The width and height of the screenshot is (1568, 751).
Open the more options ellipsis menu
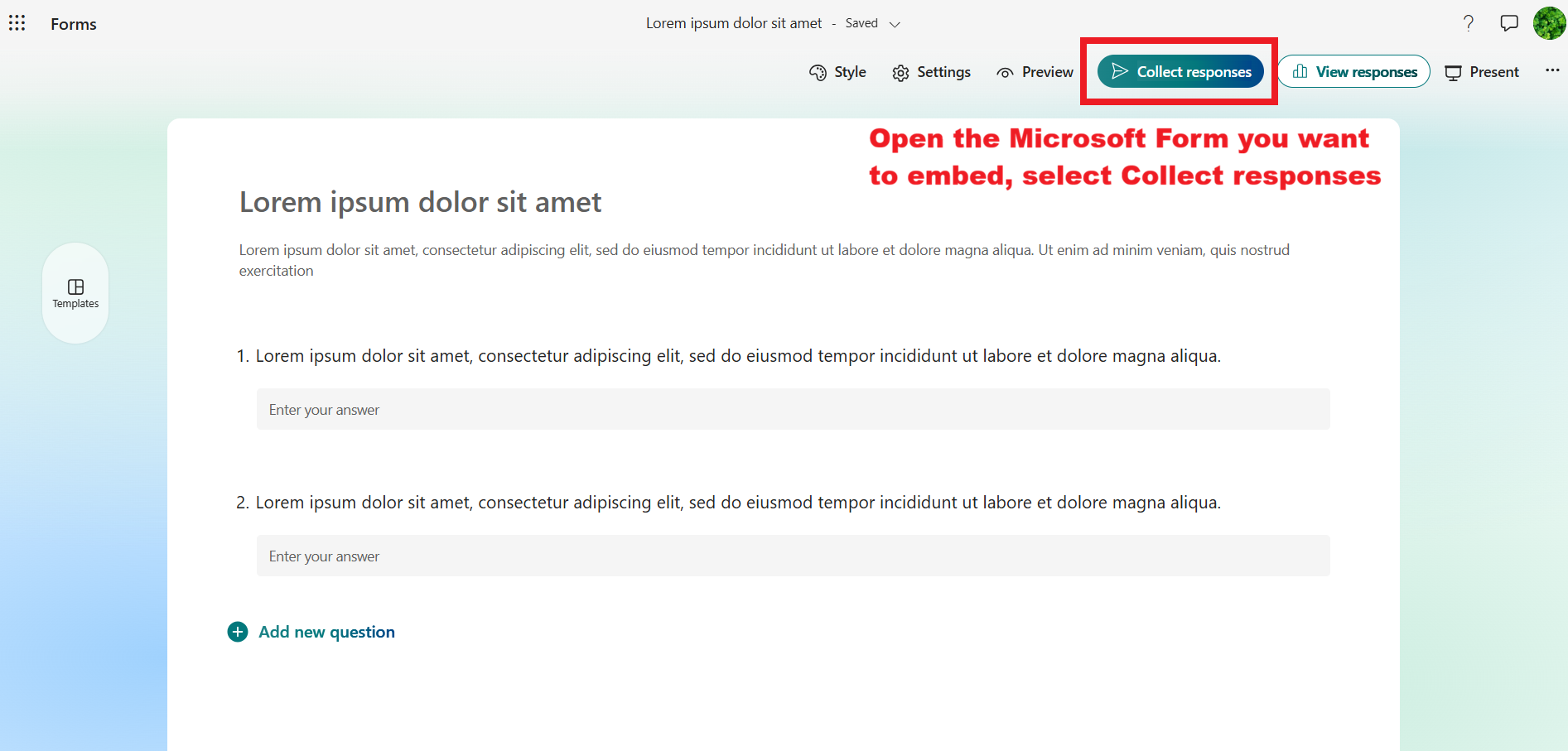1552,70
